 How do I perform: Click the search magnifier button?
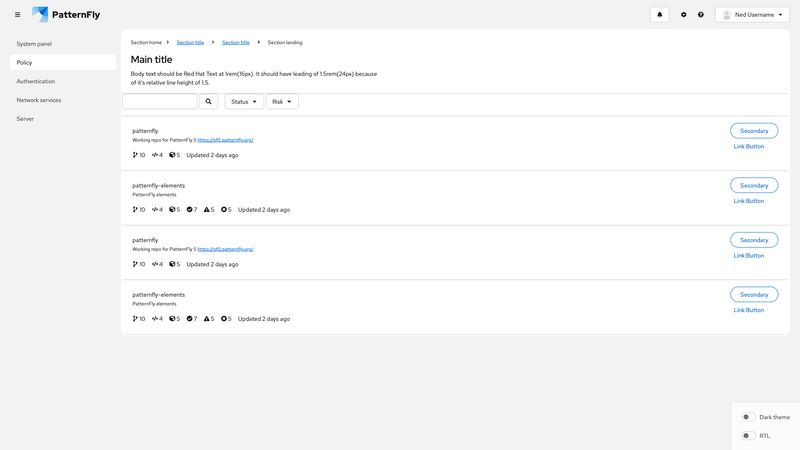(x=209, y=102)
